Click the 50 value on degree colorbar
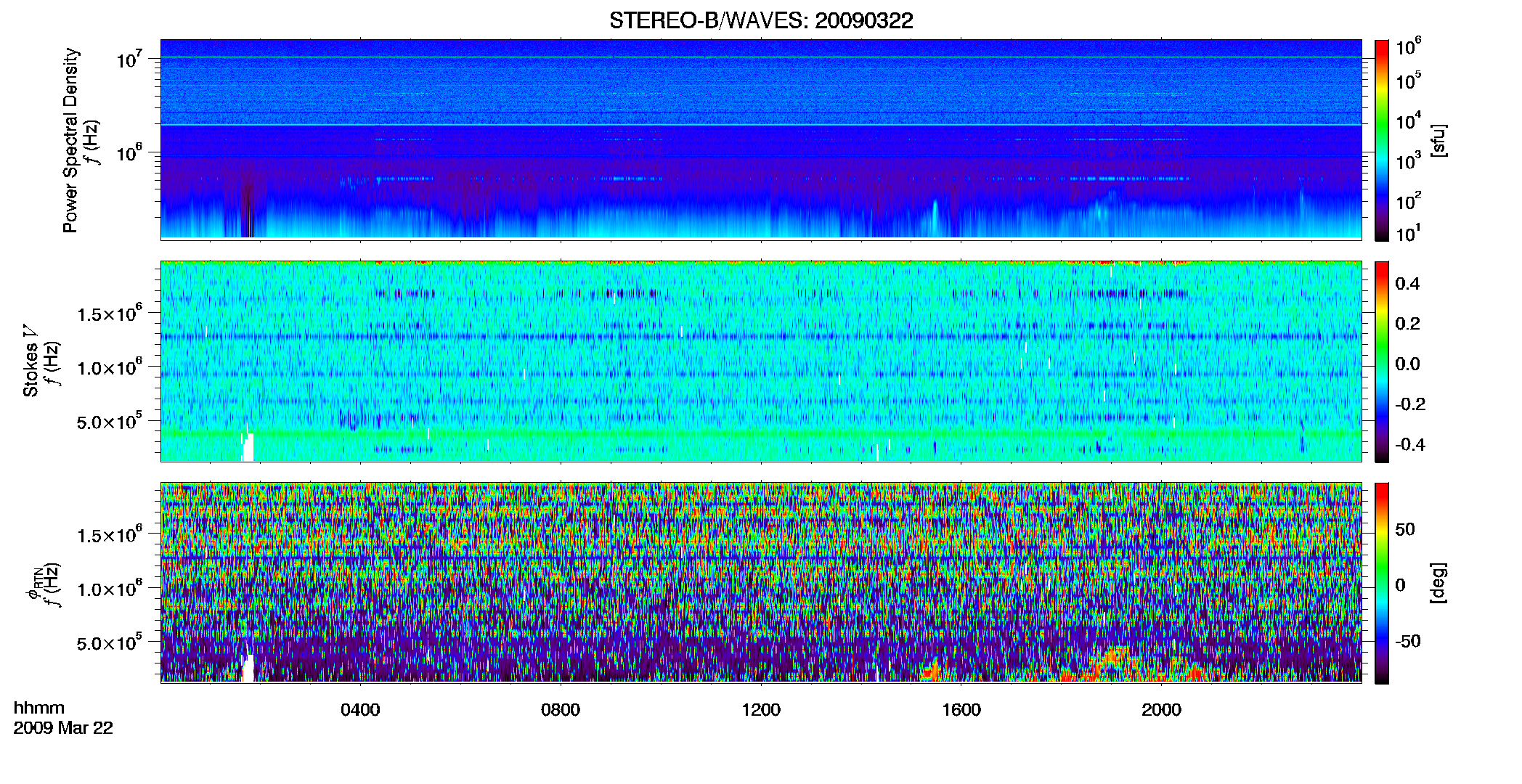This screenshot has height=784, width=1522. tap(1405, 529)
